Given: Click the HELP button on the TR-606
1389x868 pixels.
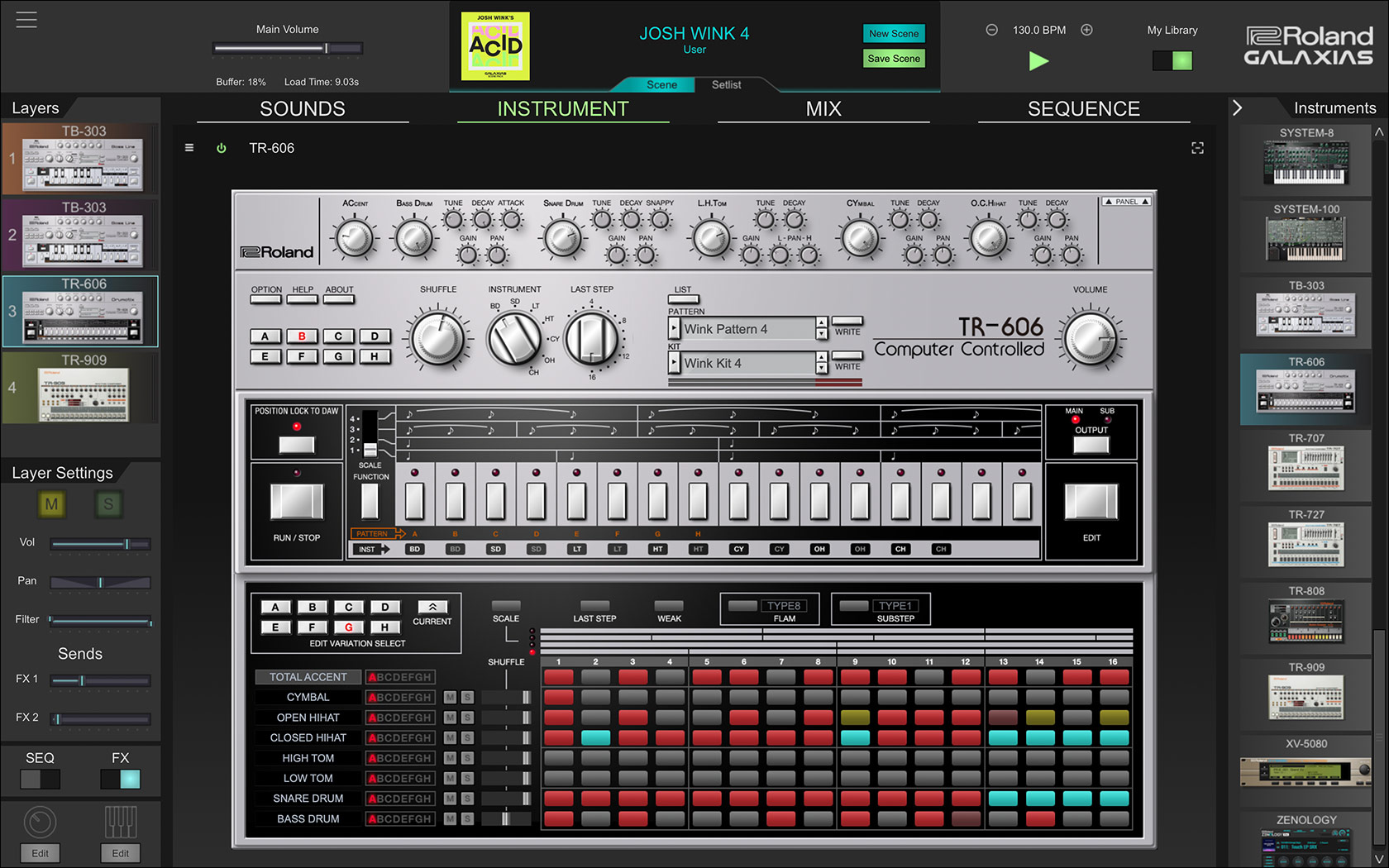Looking at the screenshot, I should [x=303, y=299].
